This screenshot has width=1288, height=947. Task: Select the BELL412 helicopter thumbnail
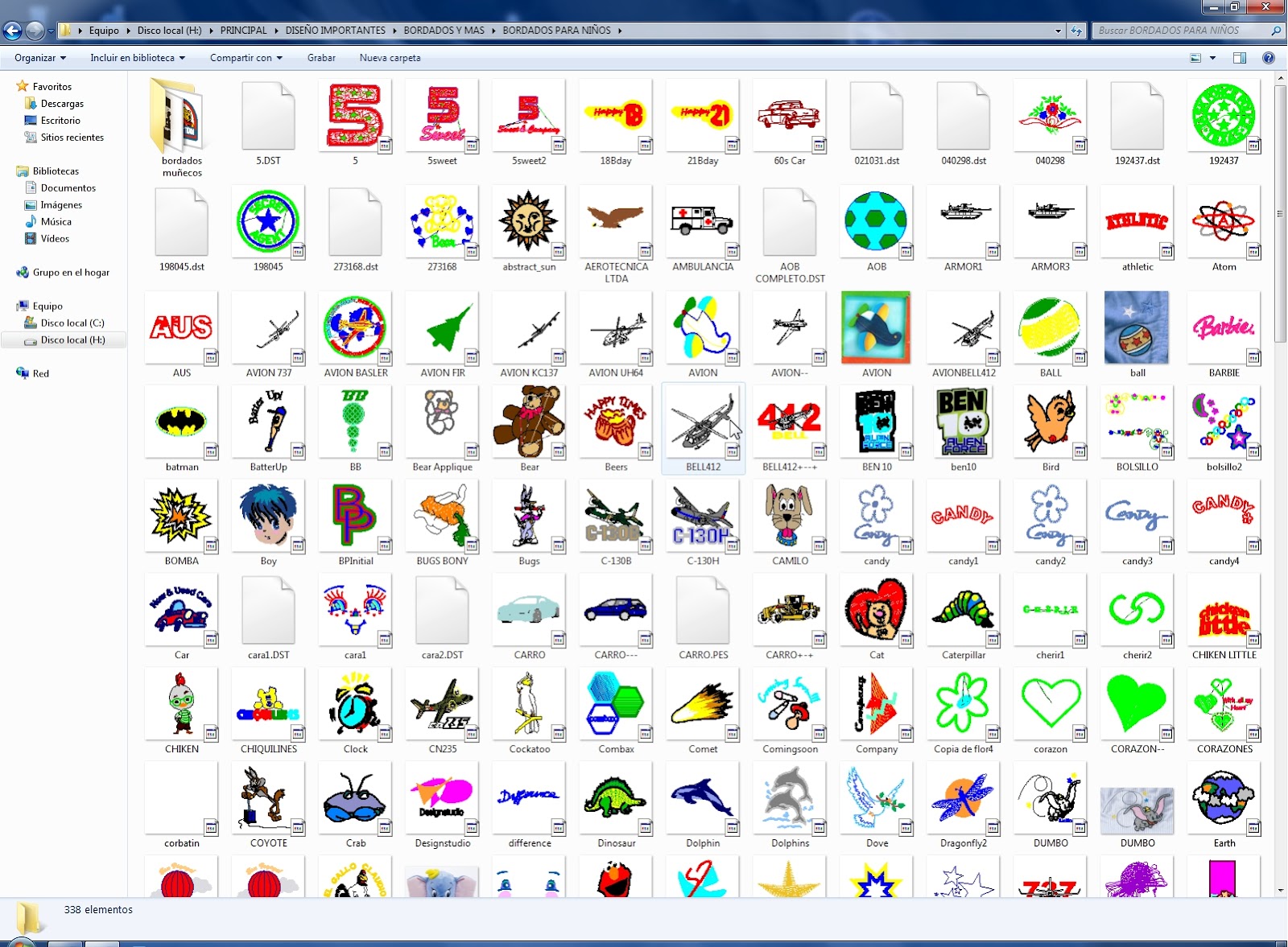coord(703,422)
